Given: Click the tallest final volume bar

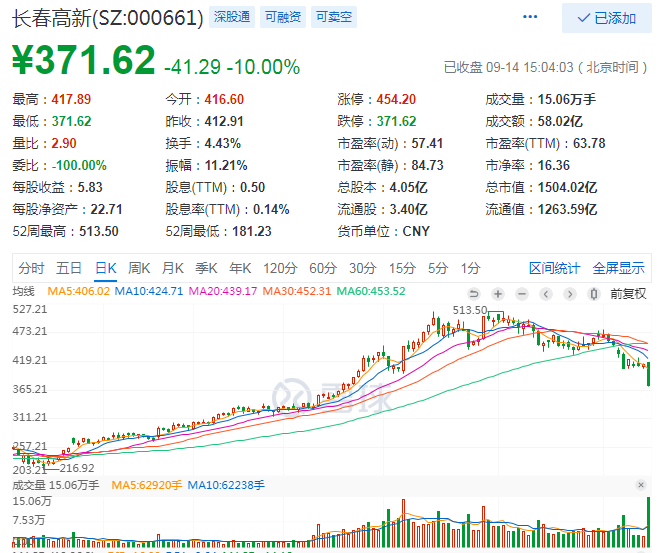Looking at the screenshot, I should 648,522.
